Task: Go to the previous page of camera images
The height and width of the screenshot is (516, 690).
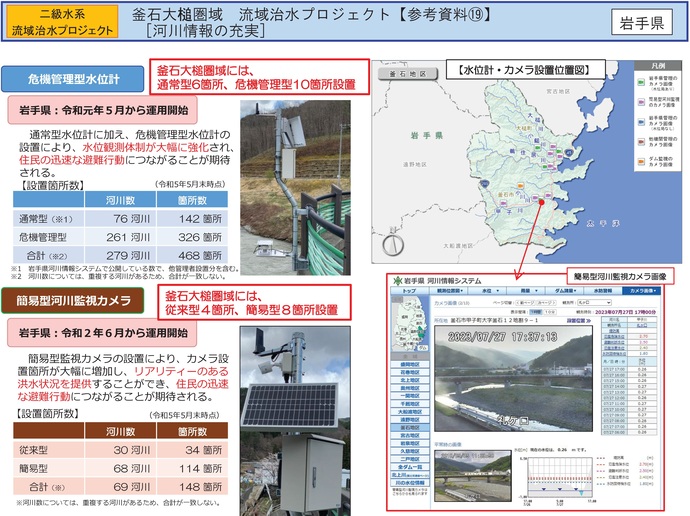Action: pyautogui.click(x=525, y=303)
